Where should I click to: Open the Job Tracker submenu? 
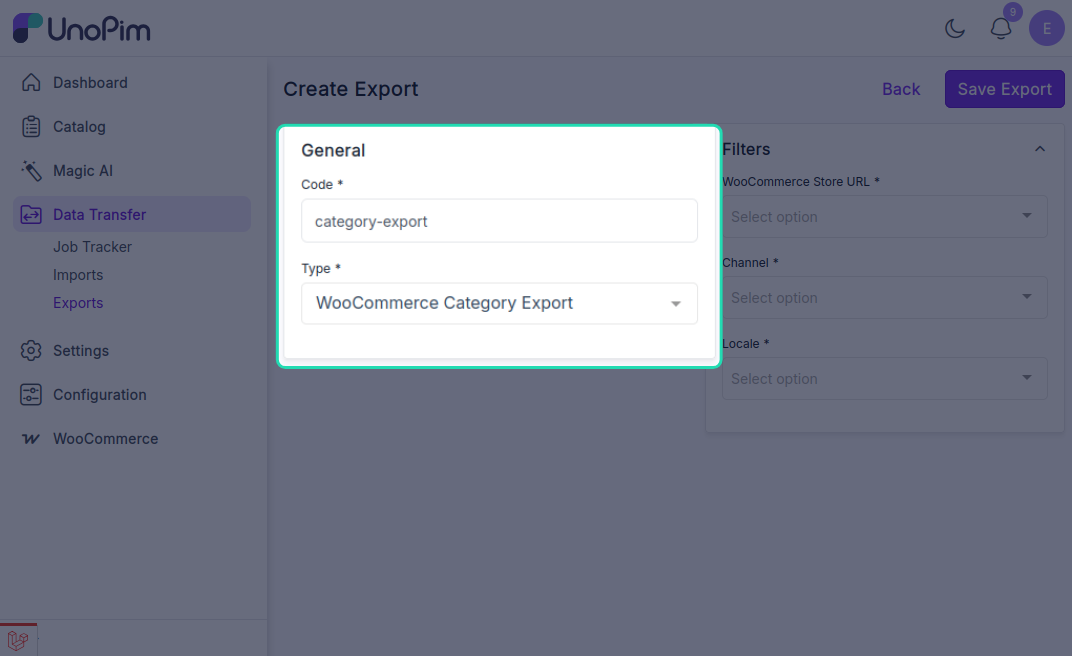point(92,247)
